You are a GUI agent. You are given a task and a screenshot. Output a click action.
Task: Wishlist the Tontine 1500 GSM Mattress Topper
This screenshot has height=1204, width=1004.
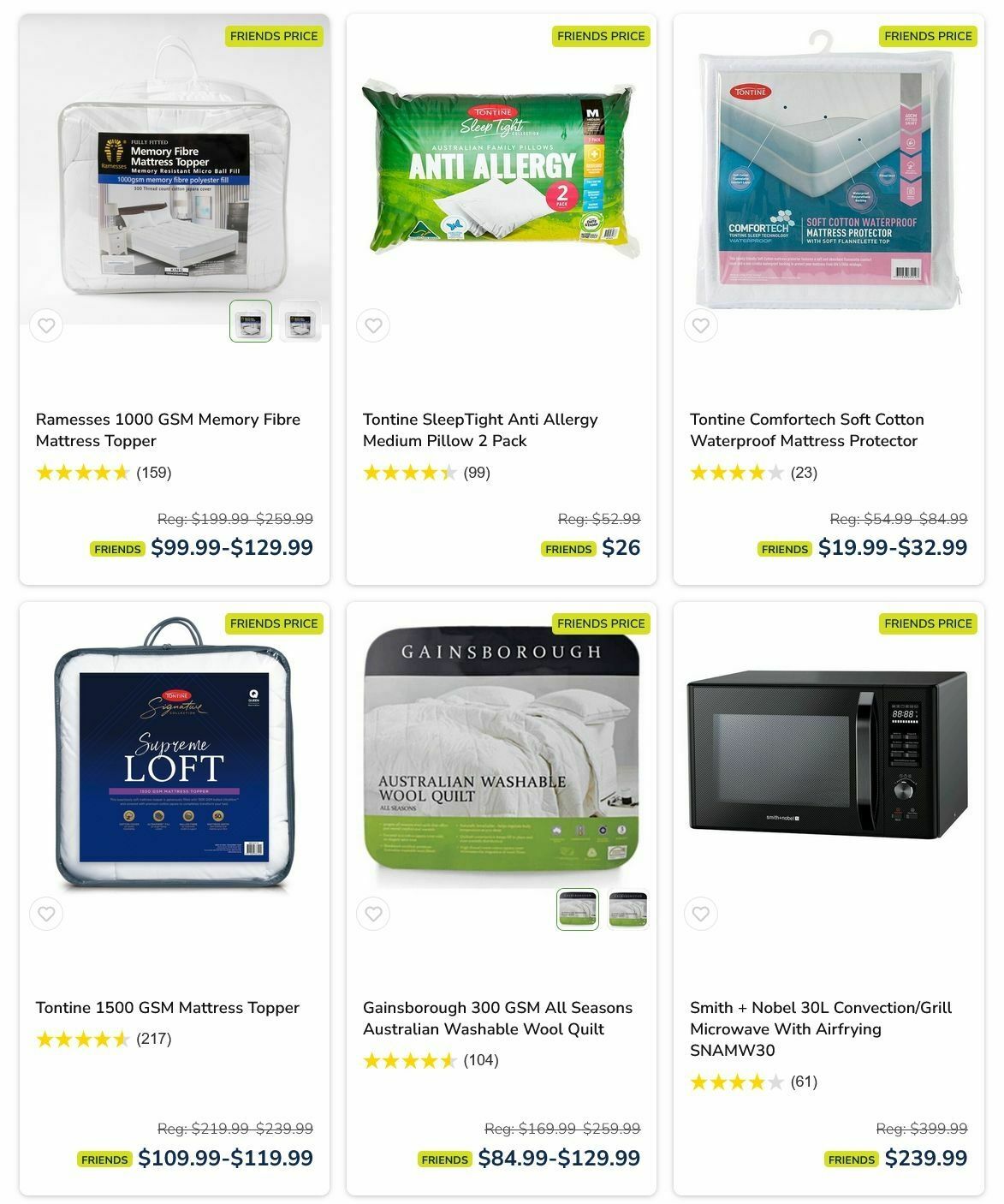click(46, 914)
